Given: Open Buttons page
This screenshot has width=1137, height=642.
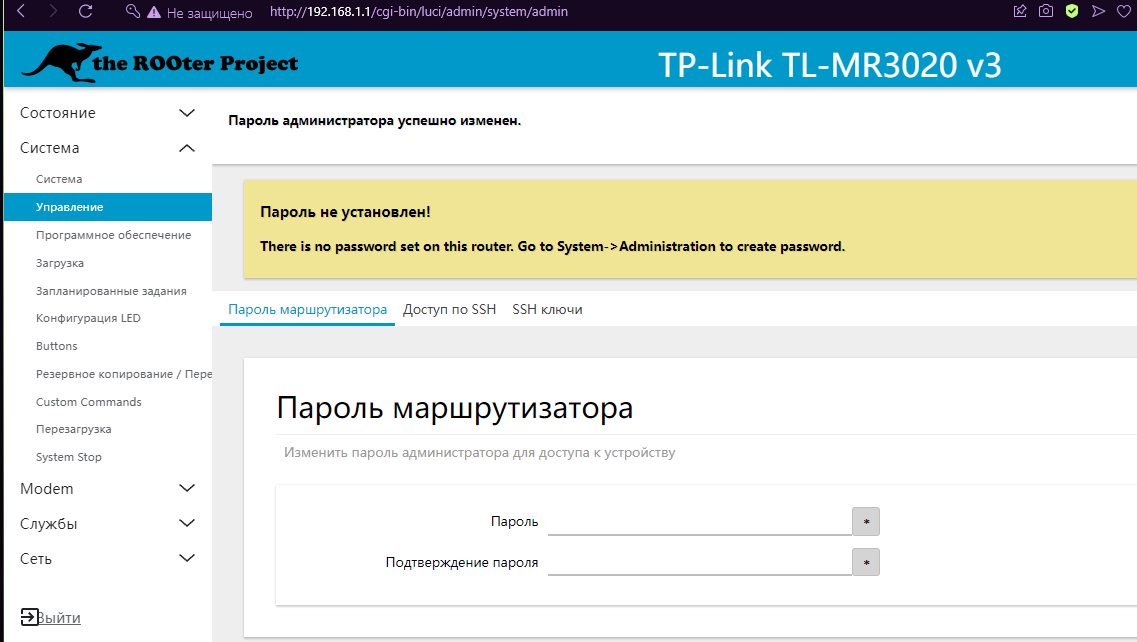Looking at the screenshot, I should point(57,346).
